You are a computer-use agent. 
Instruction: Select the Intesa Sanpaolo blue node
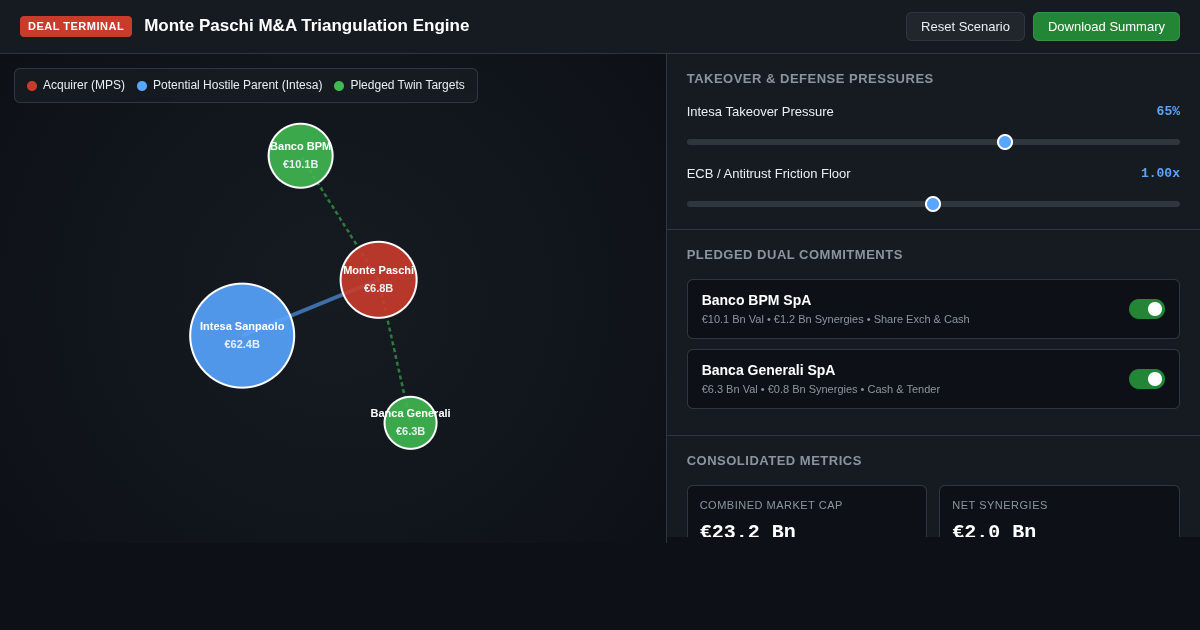pos(242,336)
